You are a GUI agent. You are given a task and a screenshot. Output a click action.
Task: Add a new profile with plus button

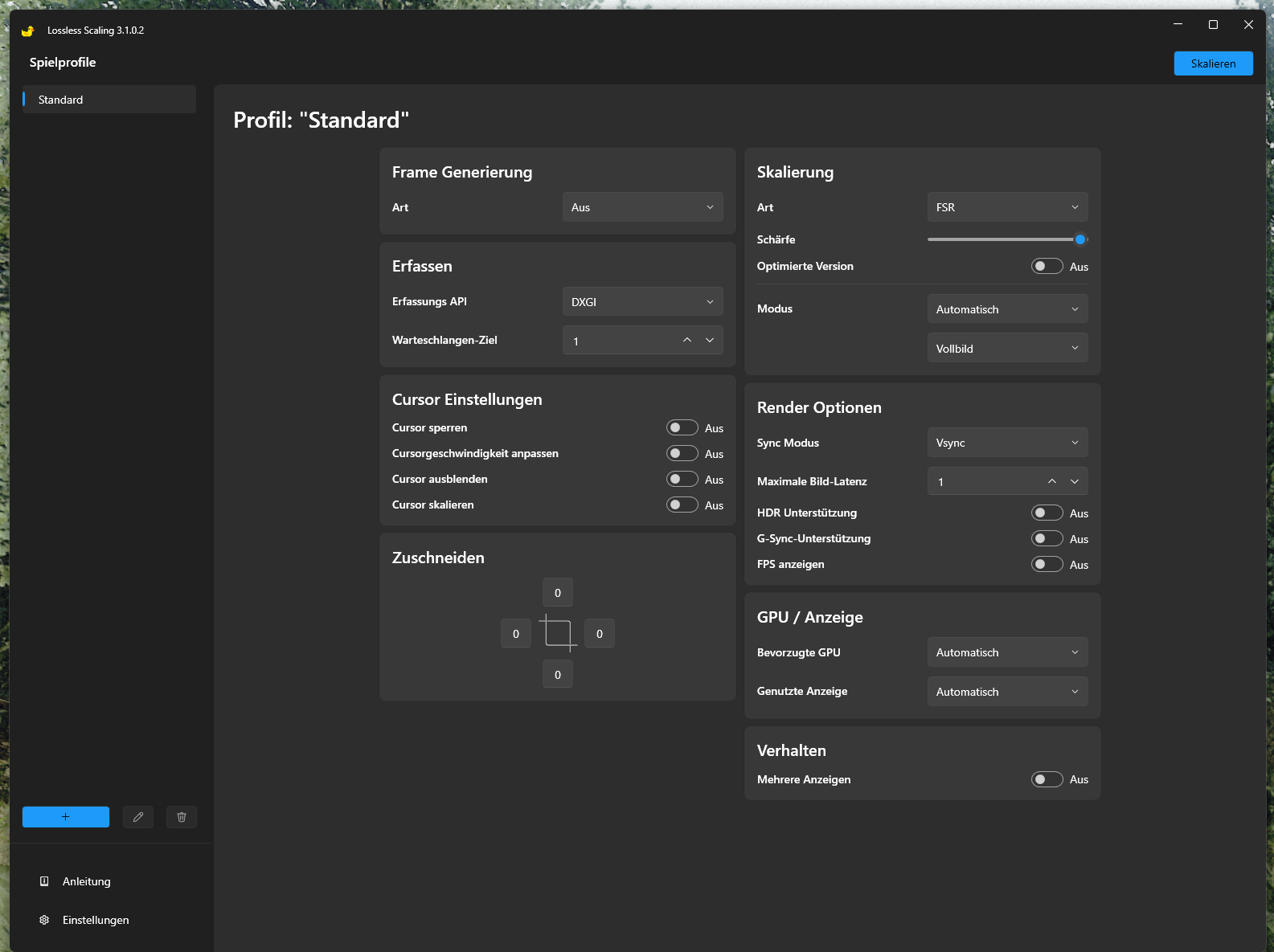coord(66,817)
